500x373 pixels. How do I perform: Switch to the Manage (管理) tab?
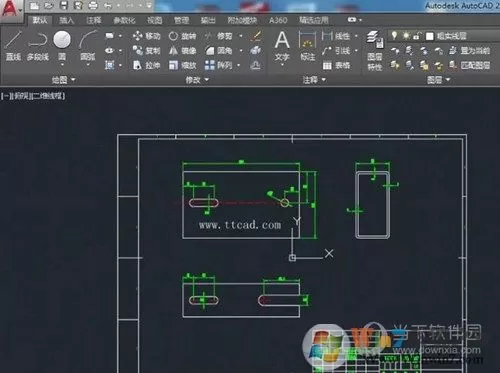point(181,20)
